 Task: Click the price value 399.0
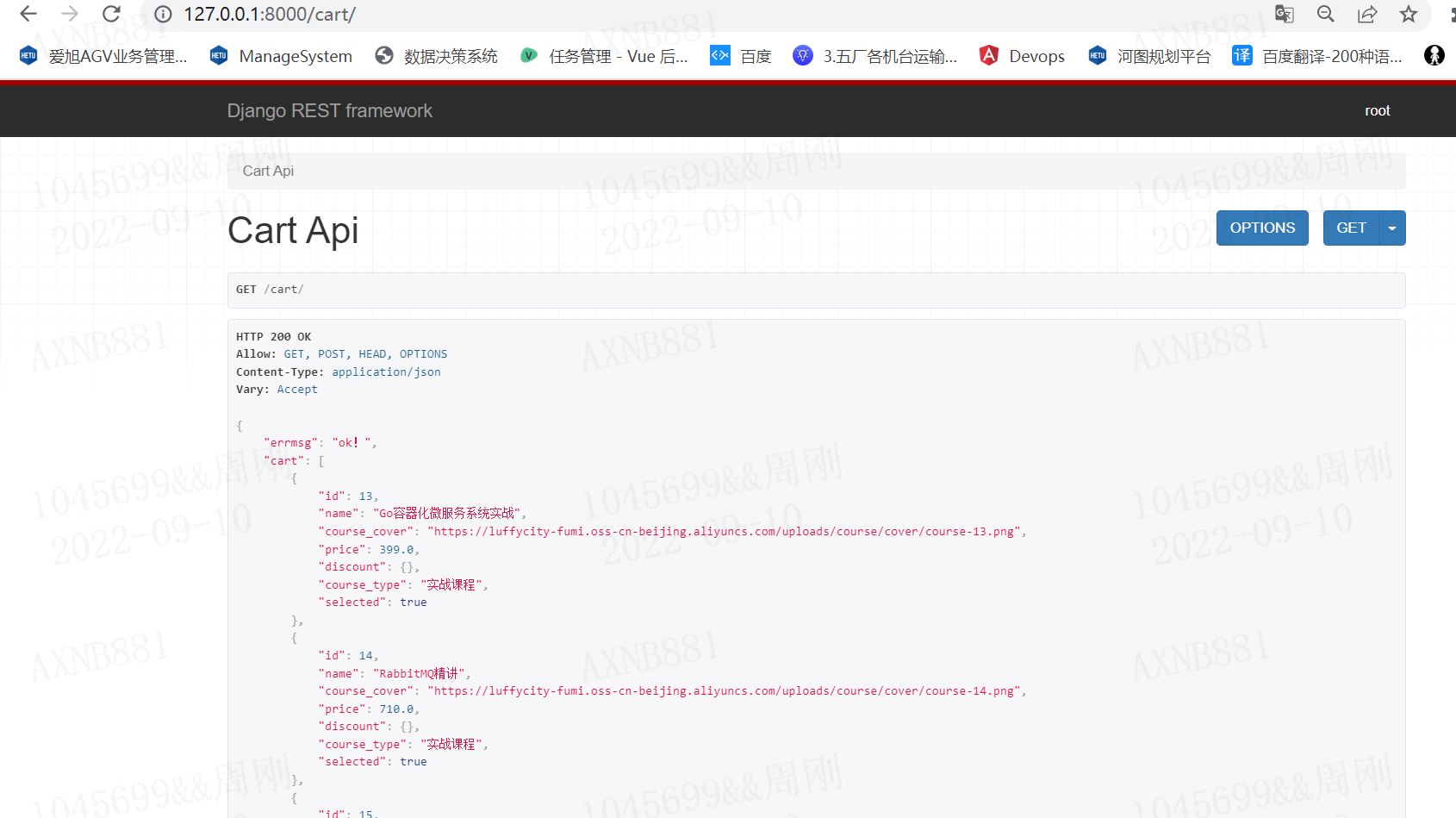coord(396,550)
